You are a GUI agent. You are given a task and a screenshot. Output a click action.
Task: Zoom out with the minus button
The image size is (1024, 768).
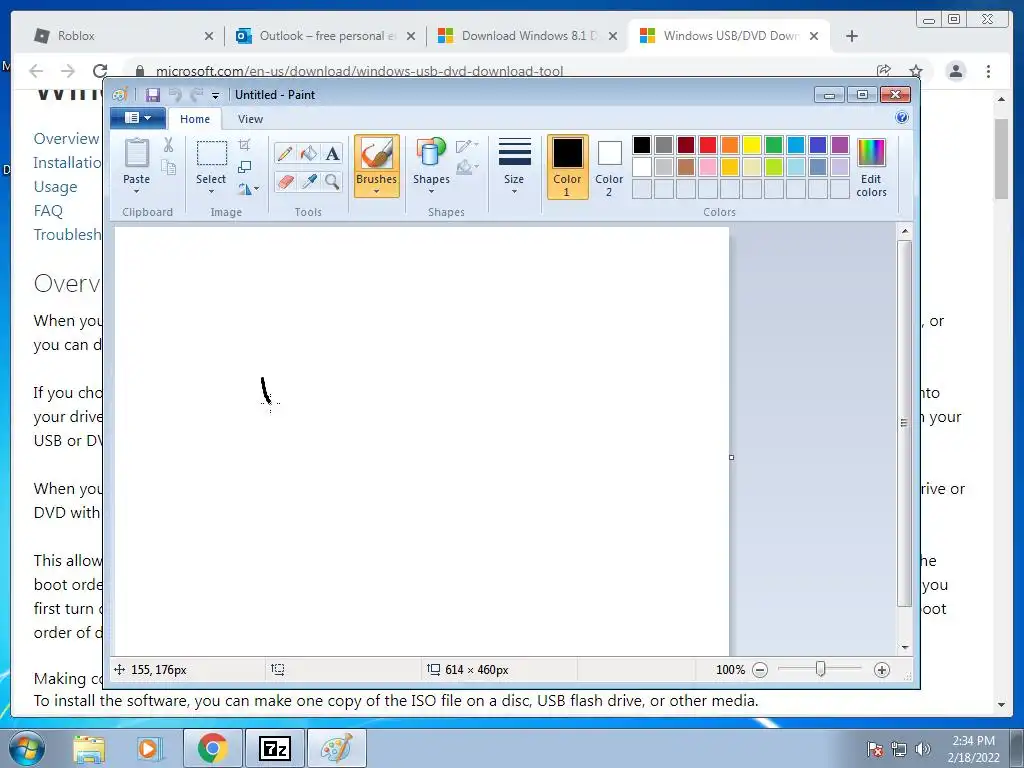[760, 669]
